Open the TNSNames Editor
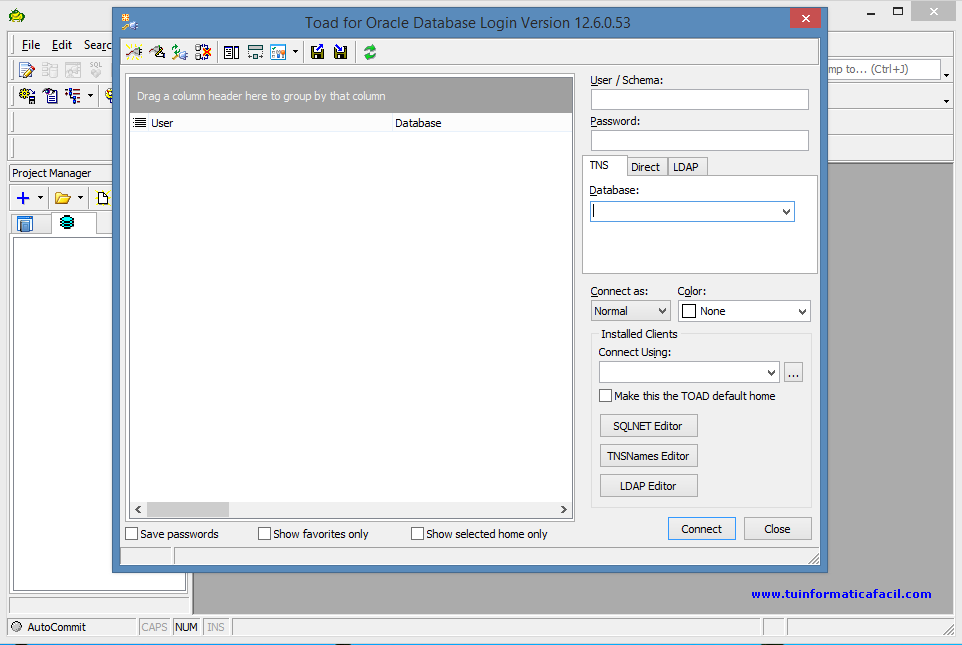This screenshot has height=645, width=962. click(x=648, y=456)
